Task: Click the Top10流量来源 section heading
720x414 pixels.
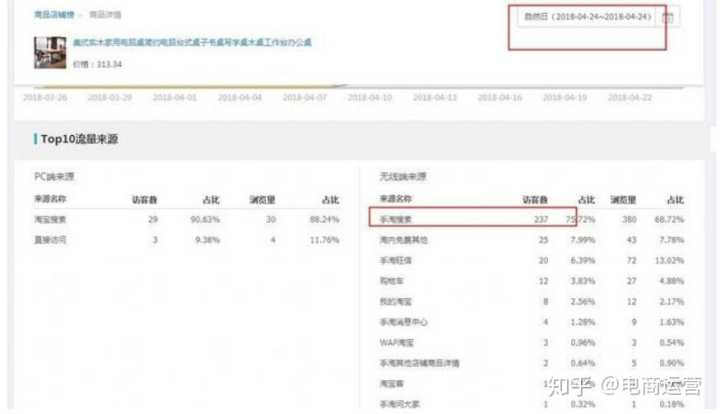Action: 79,139
